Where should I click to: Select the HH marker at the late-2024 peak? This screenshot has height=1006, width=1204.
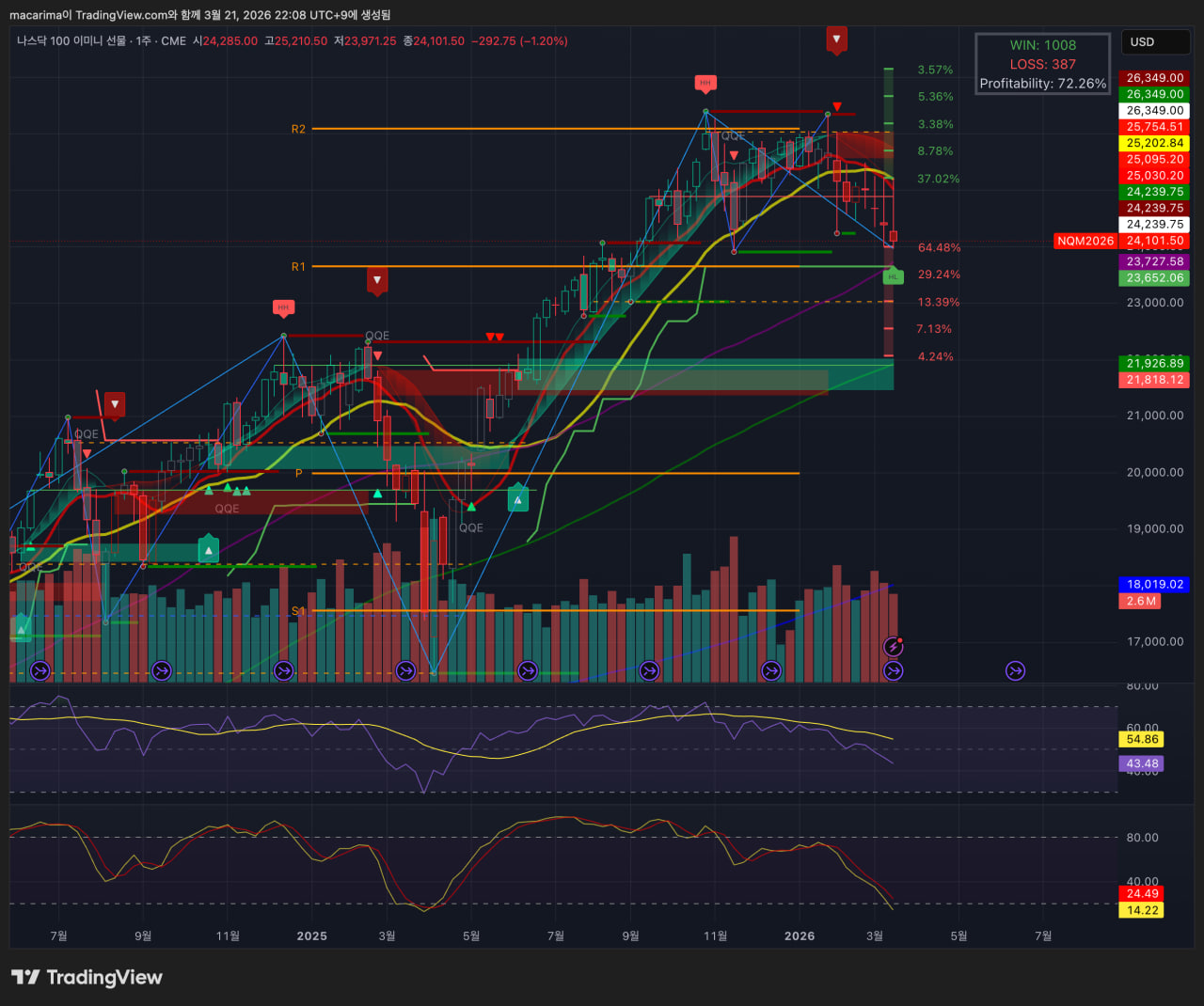[283, 307]
